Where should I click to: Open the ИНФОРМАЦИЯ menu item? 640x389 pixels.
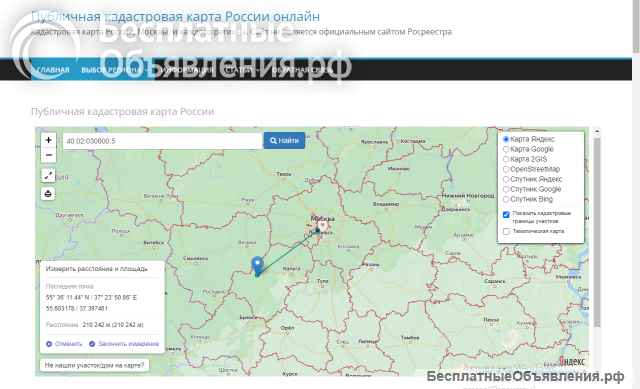pyautogui.click(x=188, y=70)
